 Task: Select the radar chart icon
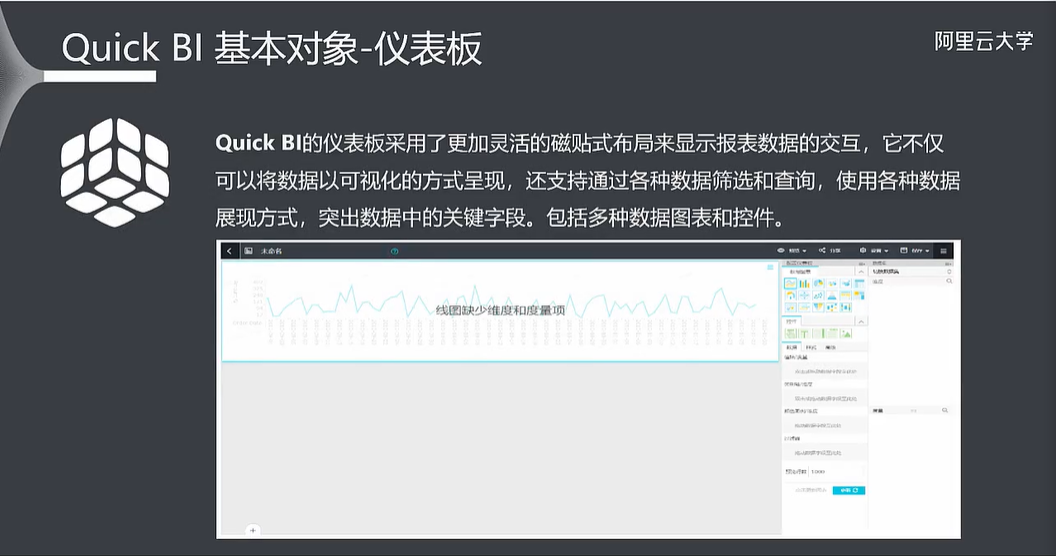coord(804,296)
